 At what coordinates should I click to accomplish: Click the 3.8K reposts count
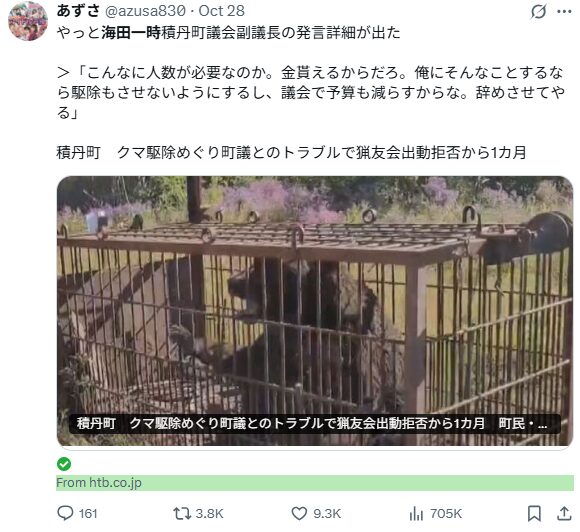click(x=209, y=514)
